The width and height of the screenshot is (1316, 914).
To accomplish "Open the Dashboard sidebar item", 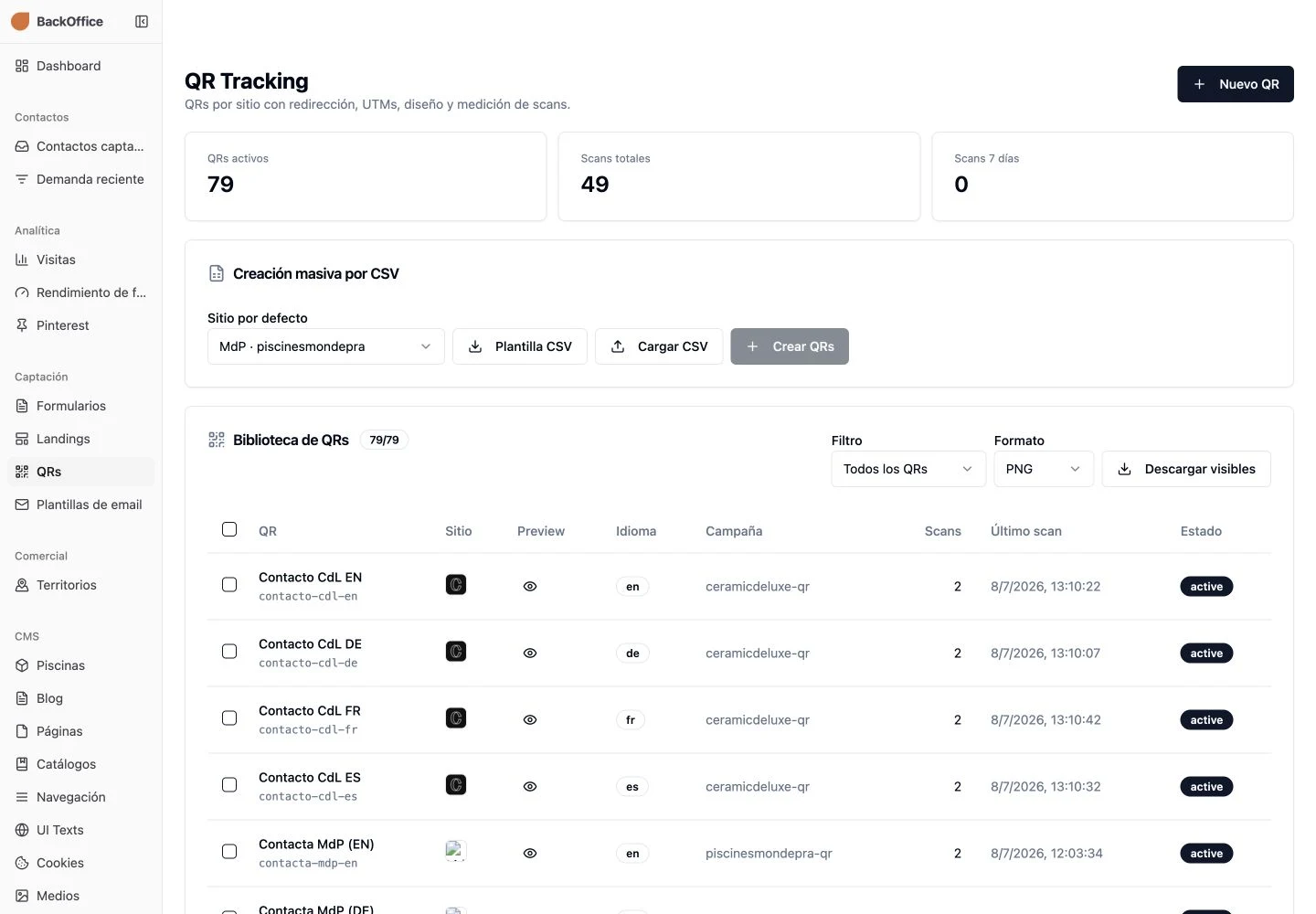I will coord(80,66).
